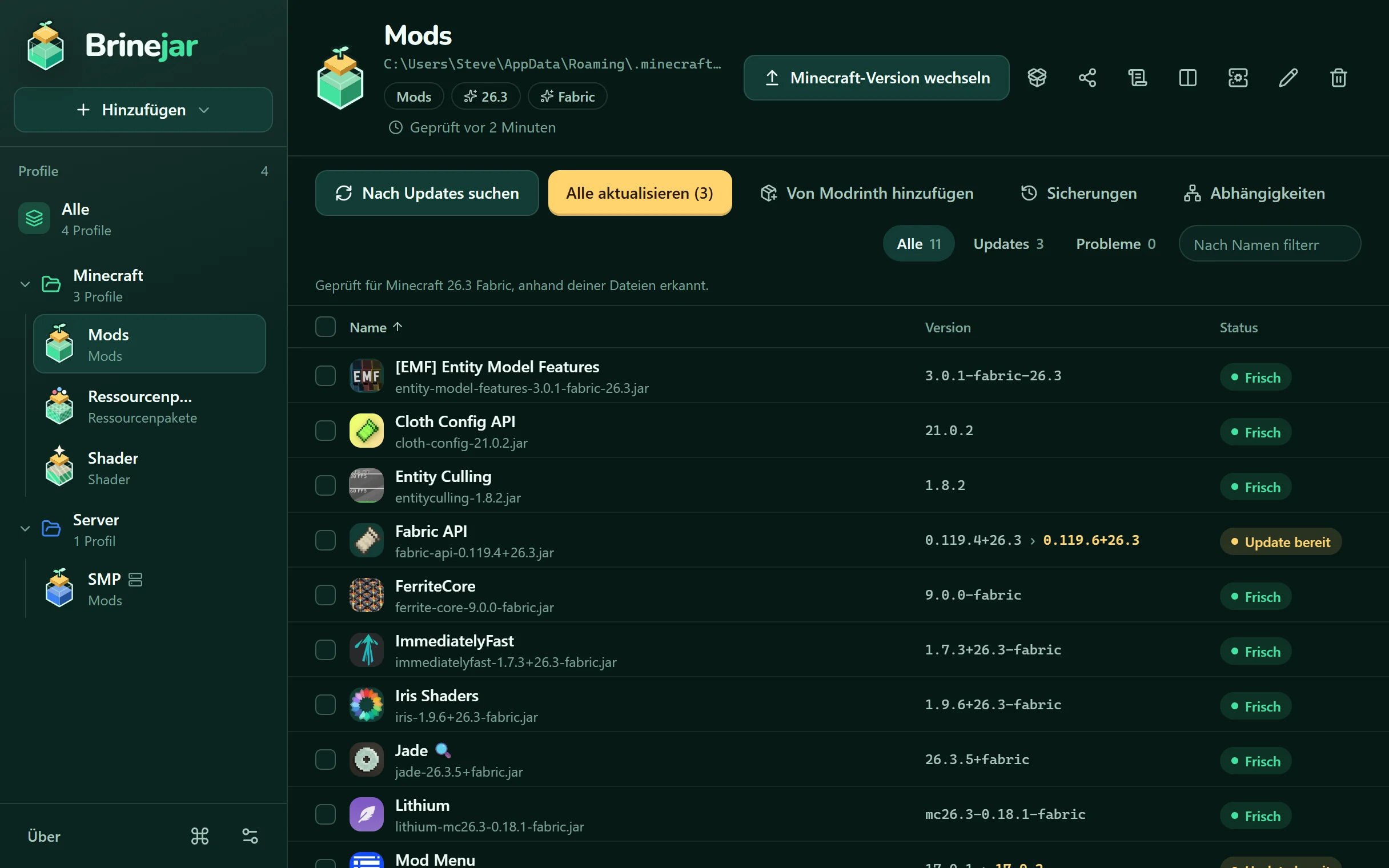Viewport: 1389px width, 868px height.
Task: Toggle the select-all checkbox in table header
Action: [x=326, y=327]
